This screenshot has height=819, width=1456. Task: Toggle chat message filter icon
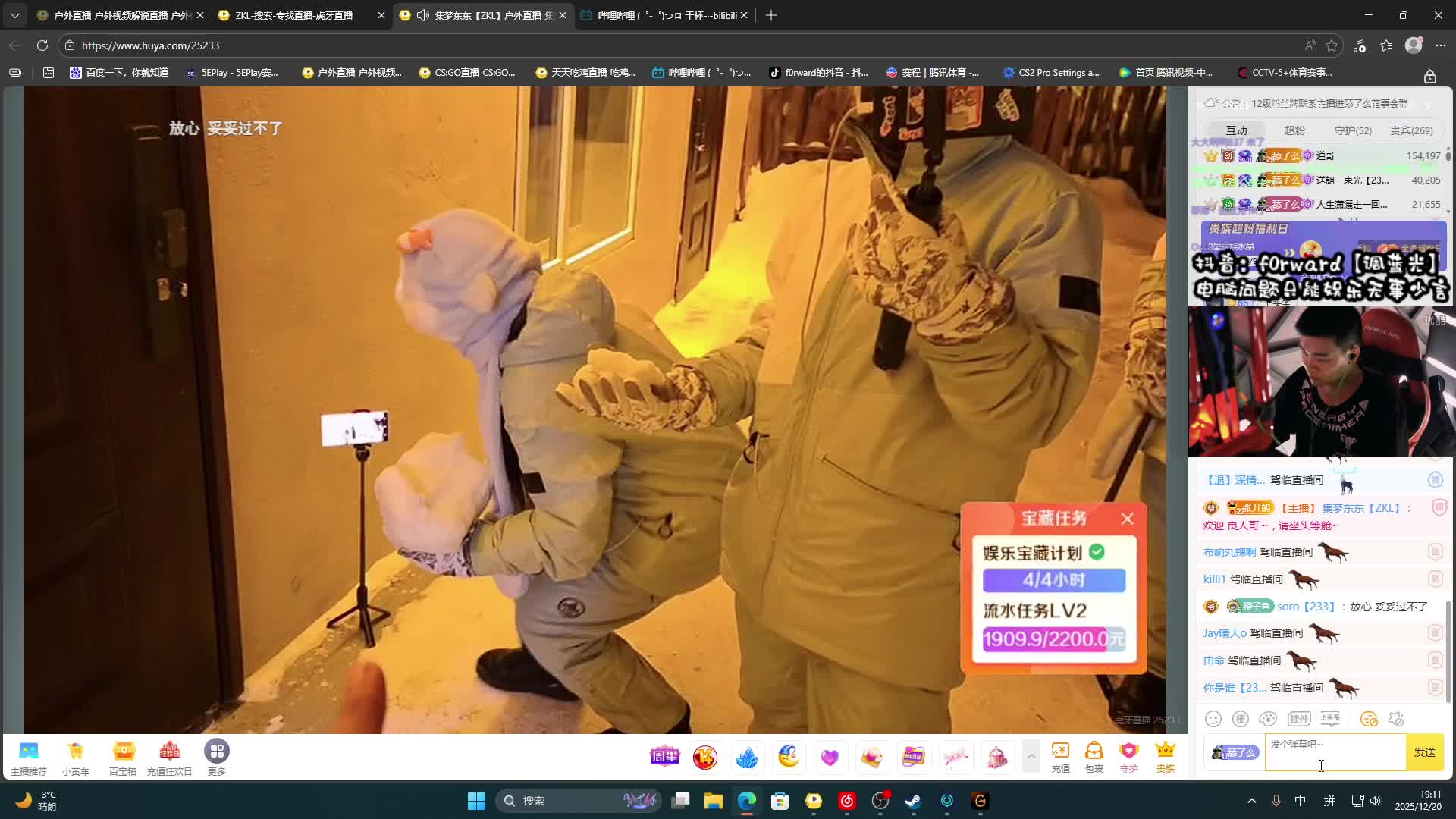pyautogui.click(x=1369, y=719)
